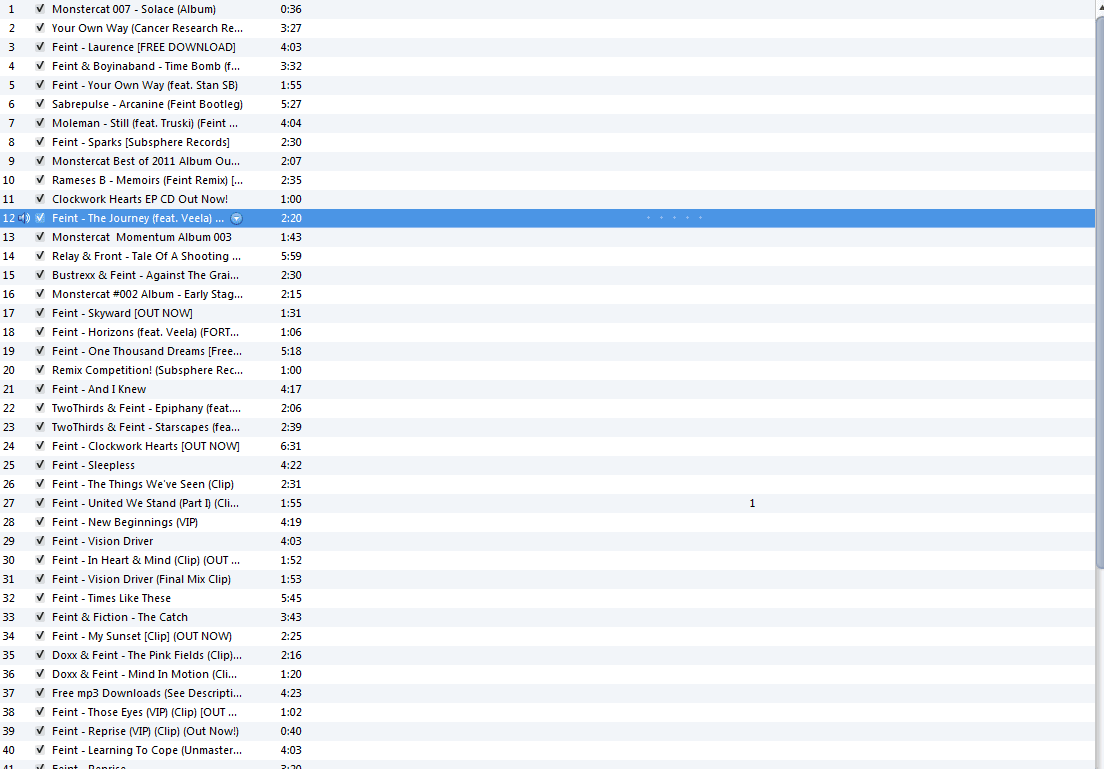
Task: Select Feint & Boyinaband - Time Bomb track
Action: 146,66
